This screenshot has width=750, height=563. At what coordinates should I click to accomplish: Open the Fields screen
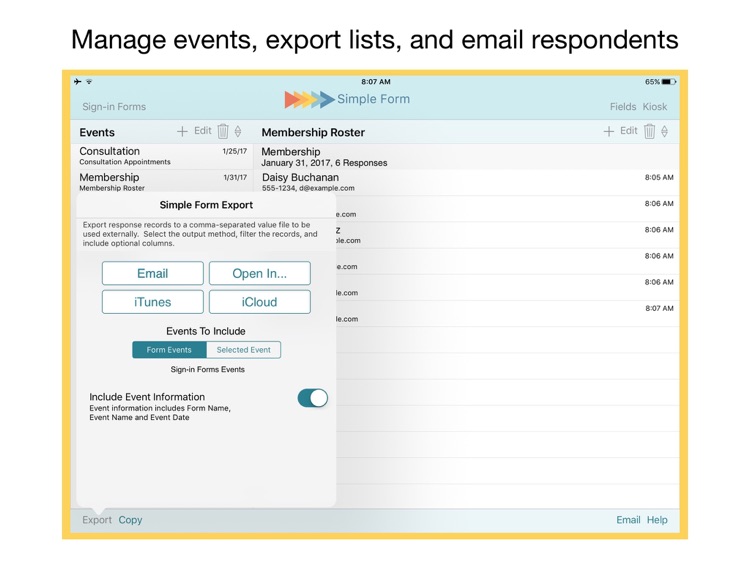[x=623, y=107]
